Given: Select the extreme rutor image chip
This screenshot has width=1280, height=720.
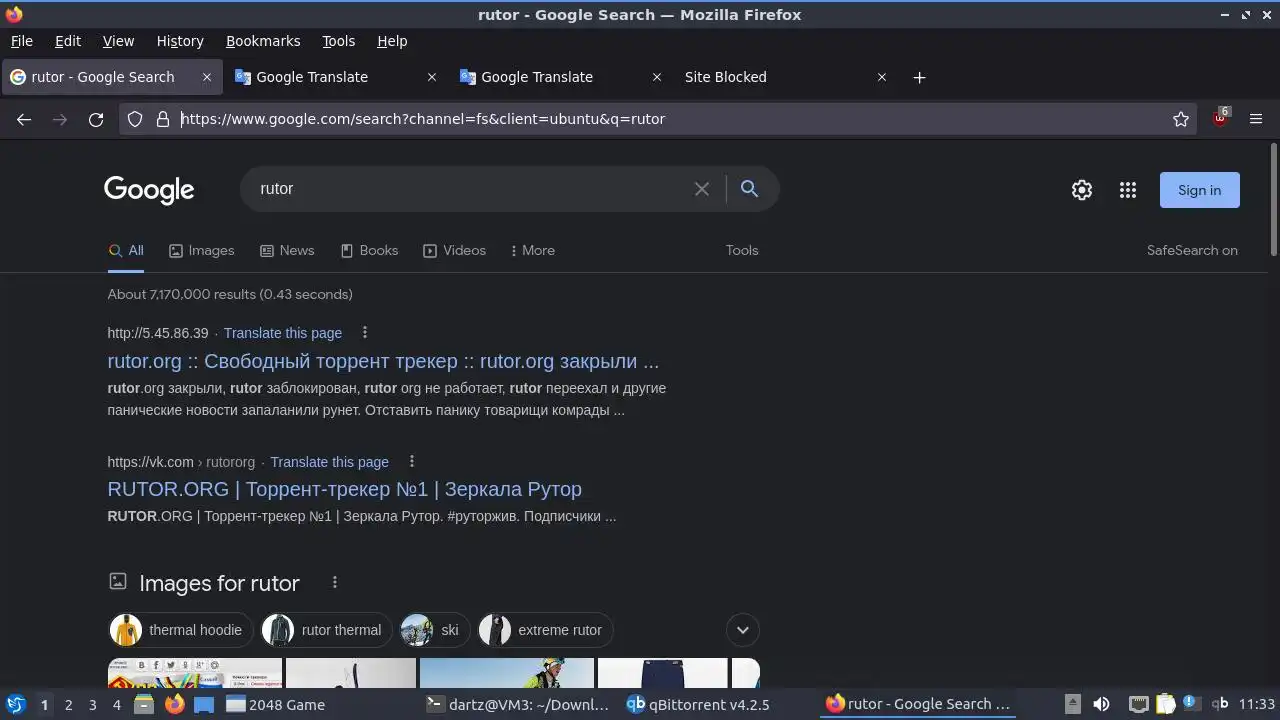Looking at the screenshot, I should tap(546, 630).
